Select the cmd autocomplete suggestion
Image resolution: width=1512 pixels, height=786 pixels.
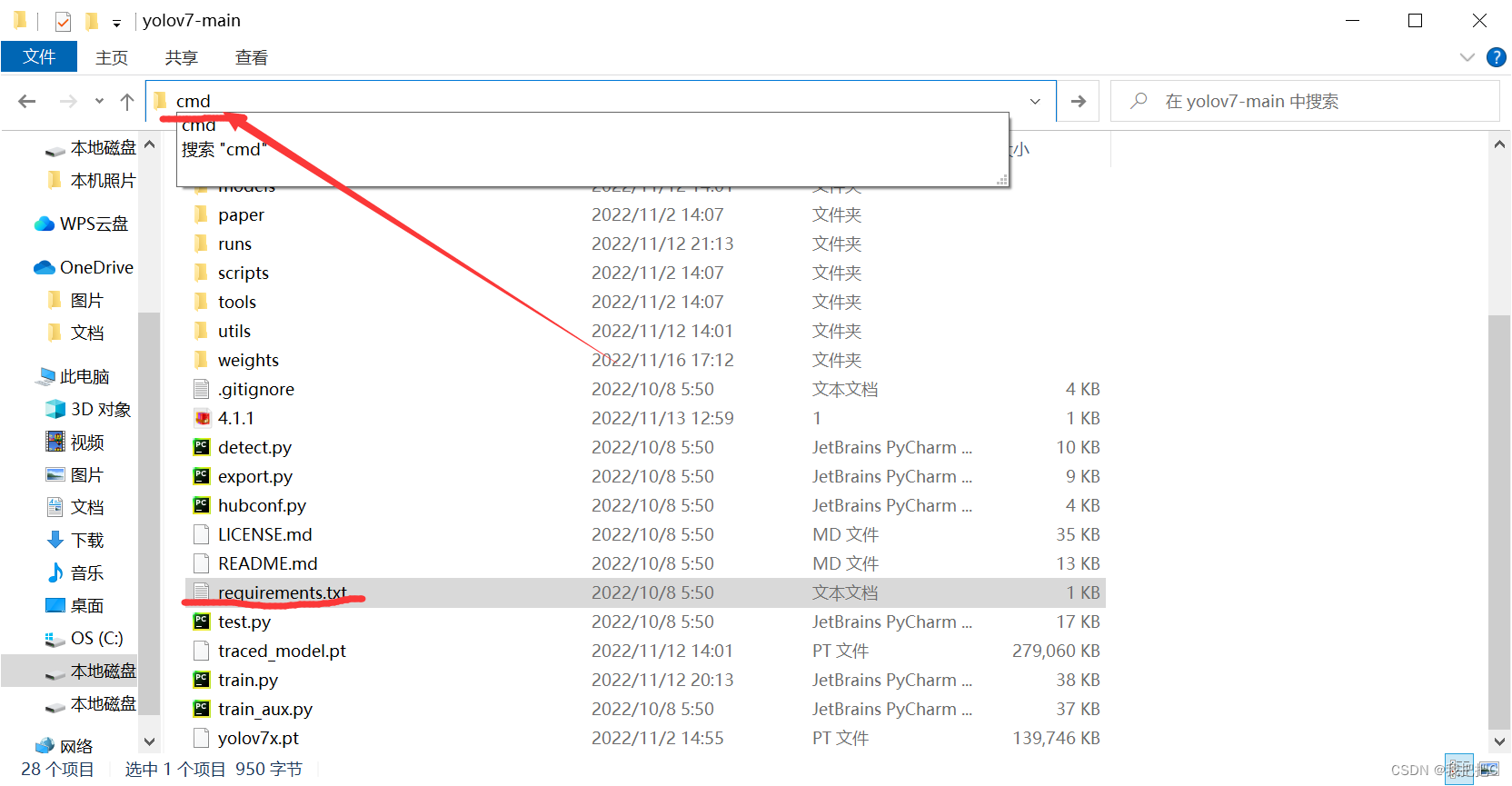[592, 125]
